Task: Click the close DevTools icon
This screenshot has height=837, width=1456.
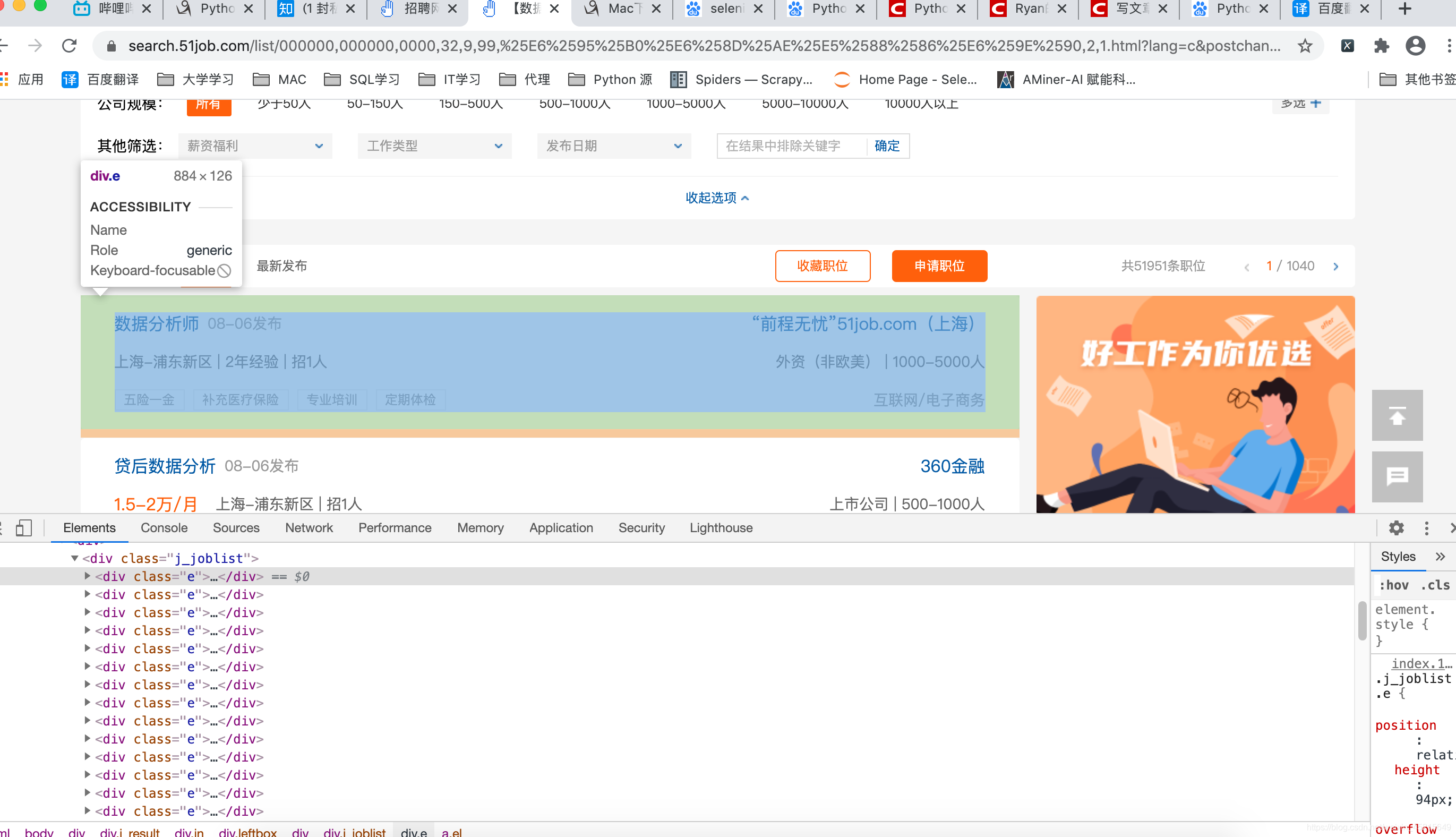Action: 1449,527
